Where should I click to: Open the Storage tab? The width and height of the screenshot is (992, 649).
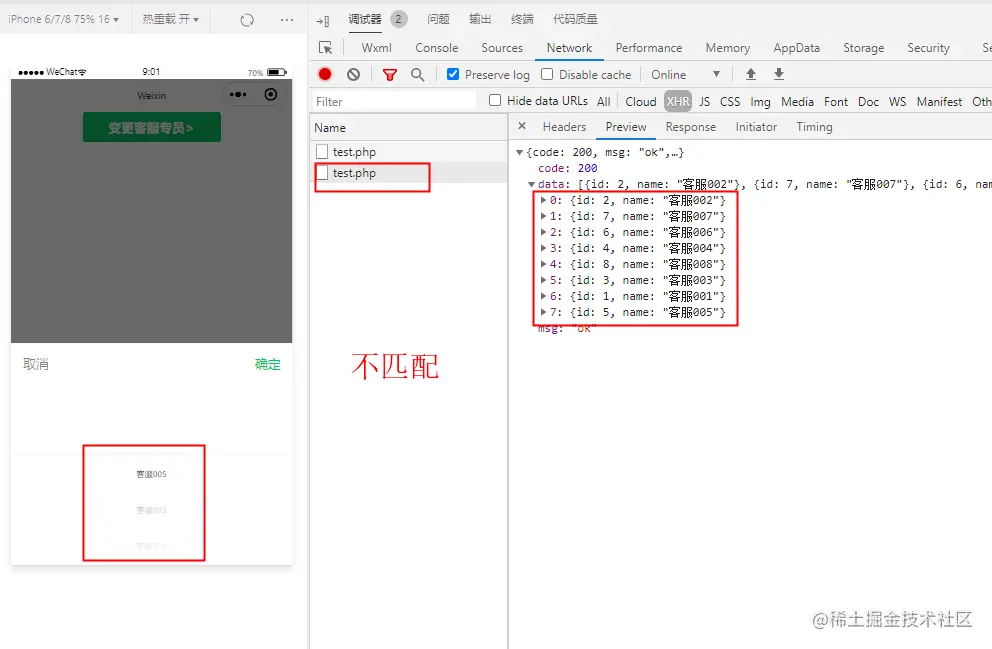(x=864, y=47)
